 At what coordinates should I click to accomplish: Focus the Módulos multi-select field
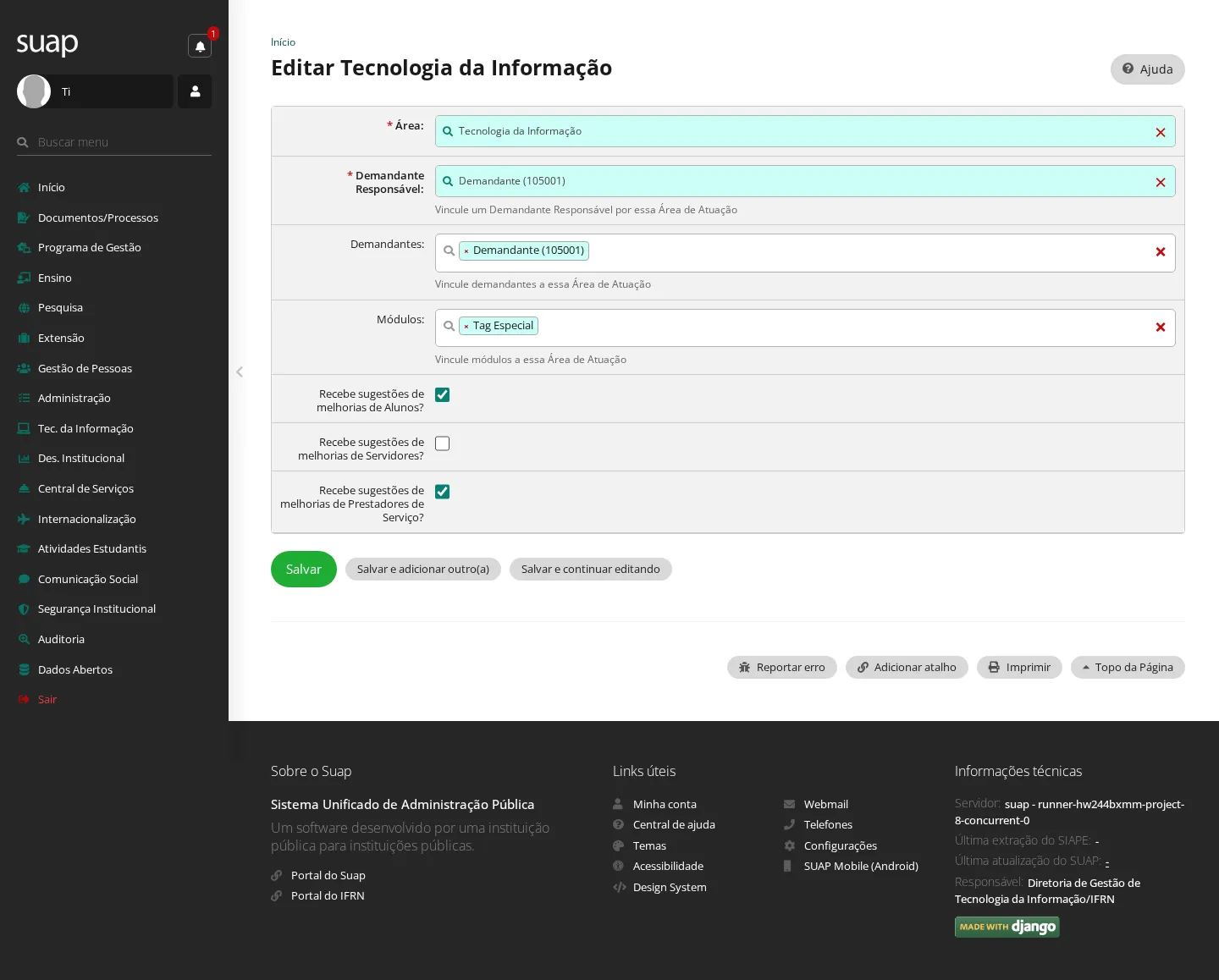(805, 328)
